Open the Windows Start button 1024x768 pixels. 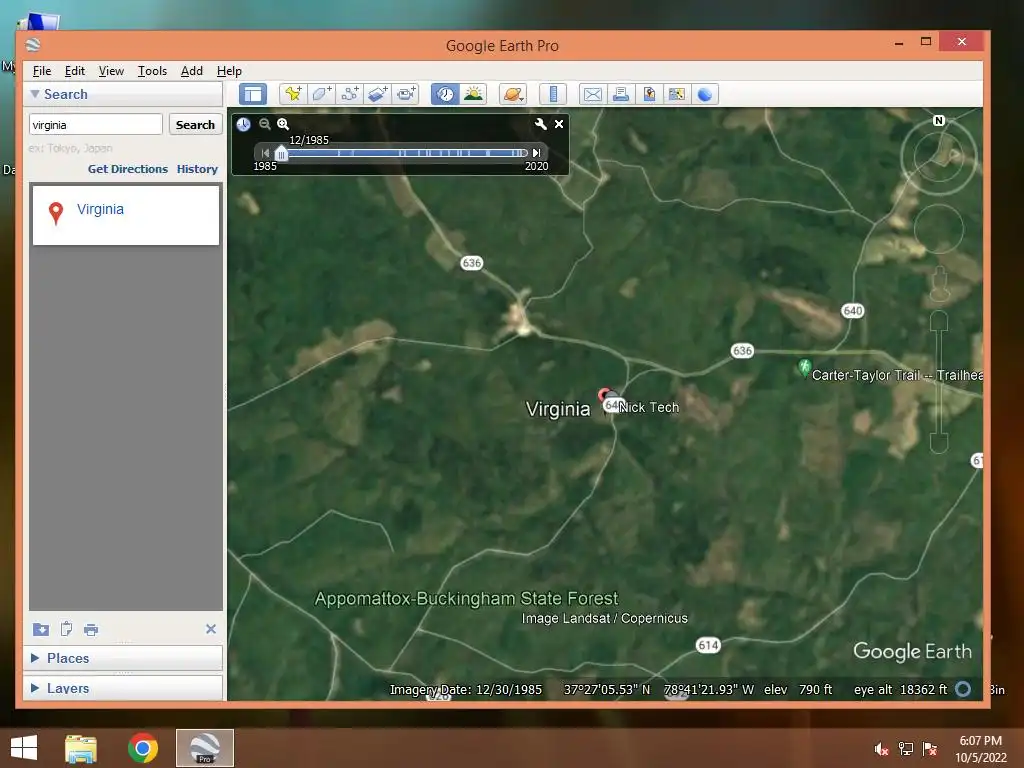click(24, 748)
